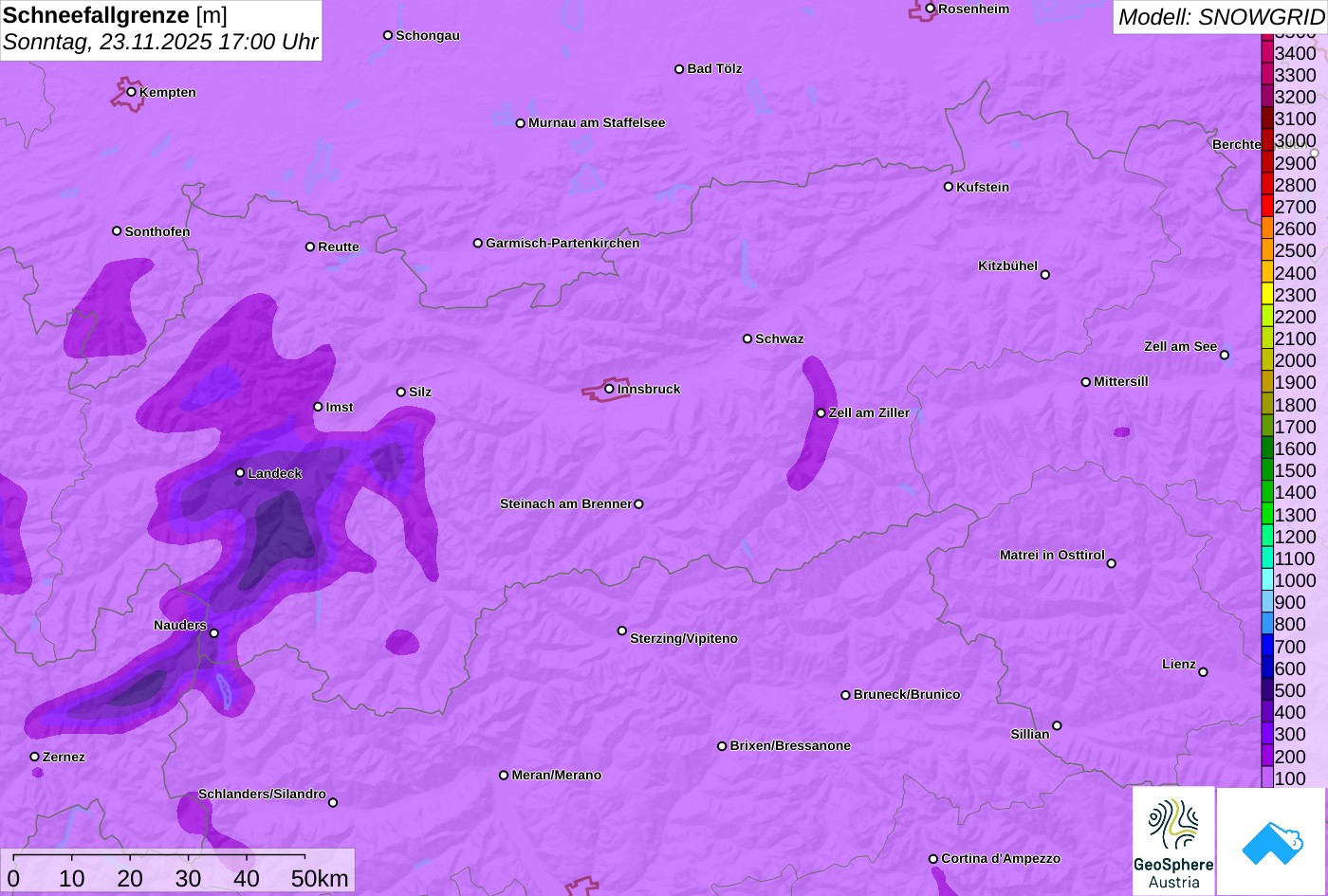Click the 100 m legend color swatch
The height and width of the screenshot is (896, 1328).
[1267, 777]
